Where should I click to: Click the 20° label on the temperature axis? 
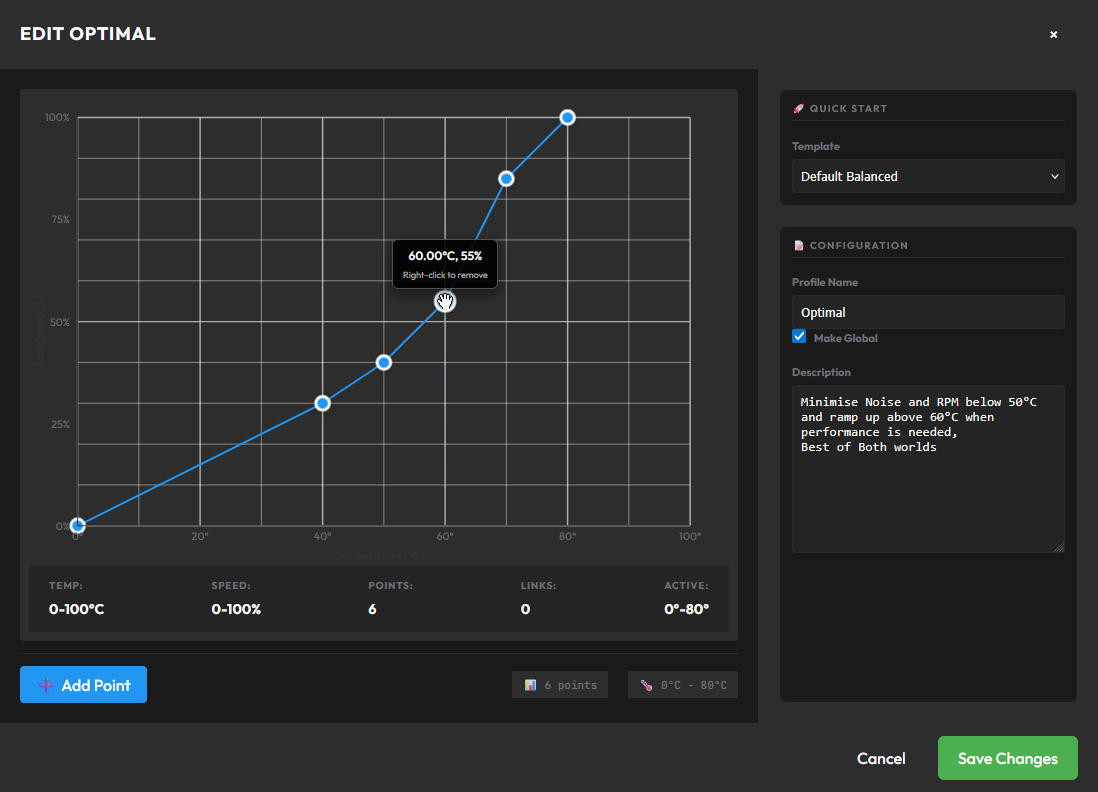[200, 536]
